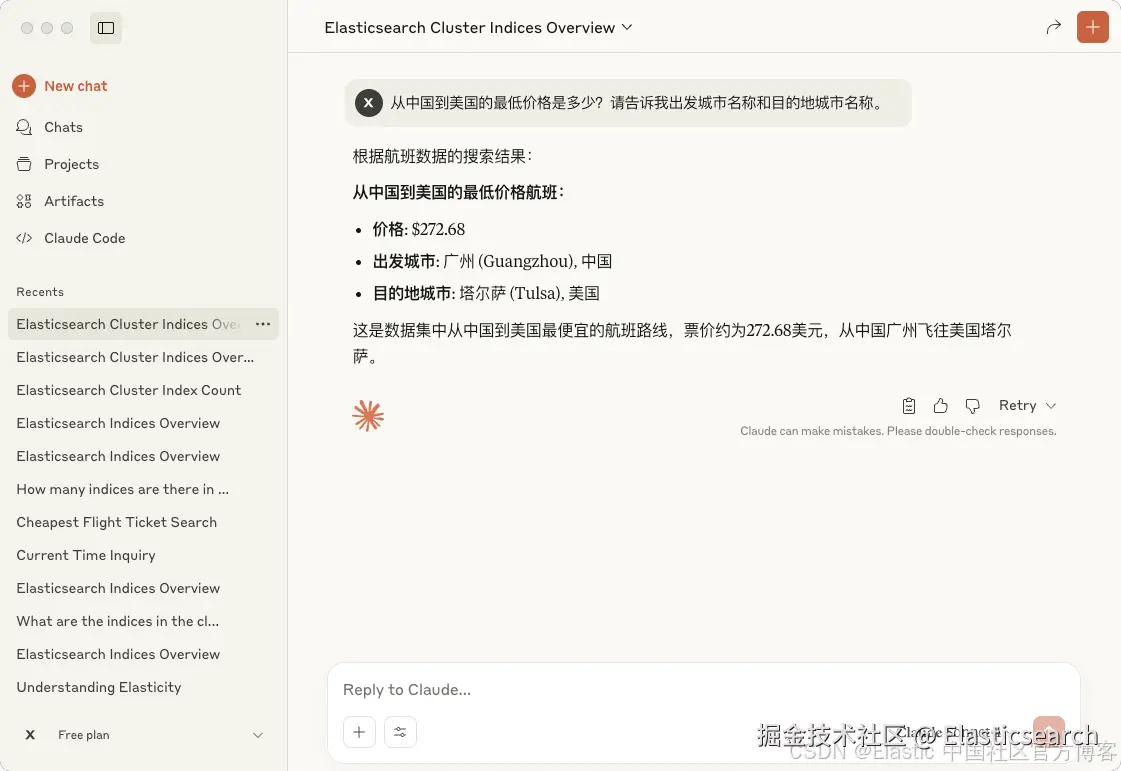Open options menu for selected recent chat
The image size is (1121, 771).
[x=263, y=324]
